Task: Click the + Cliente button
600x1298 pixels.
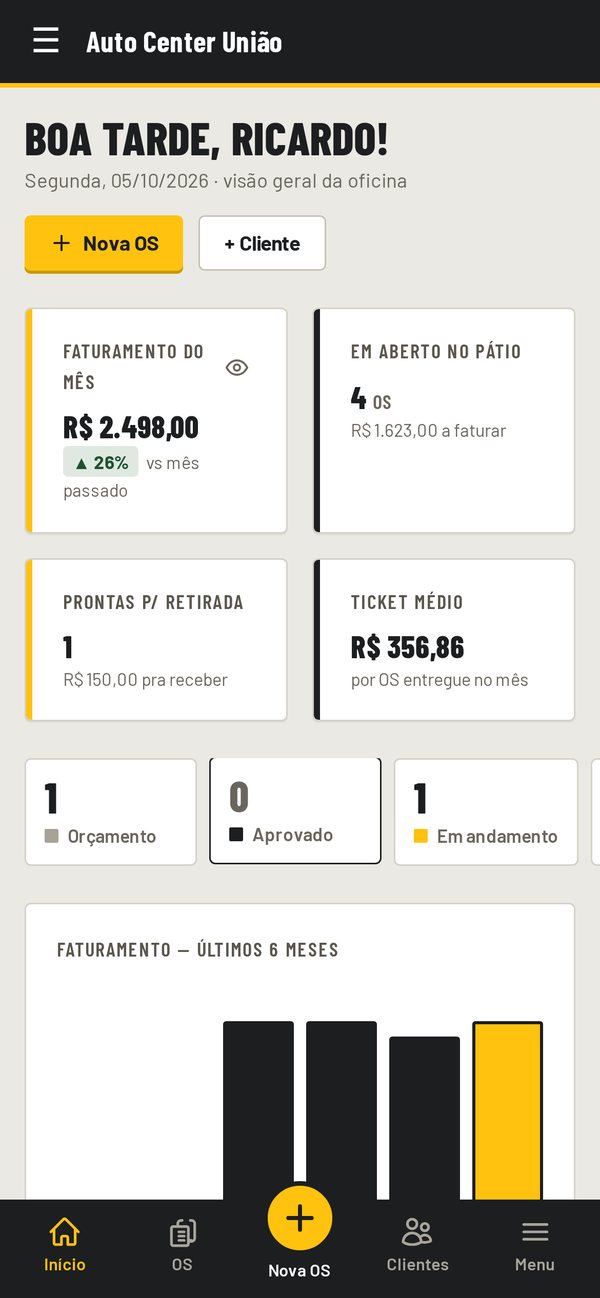Action: click(262, 243)
